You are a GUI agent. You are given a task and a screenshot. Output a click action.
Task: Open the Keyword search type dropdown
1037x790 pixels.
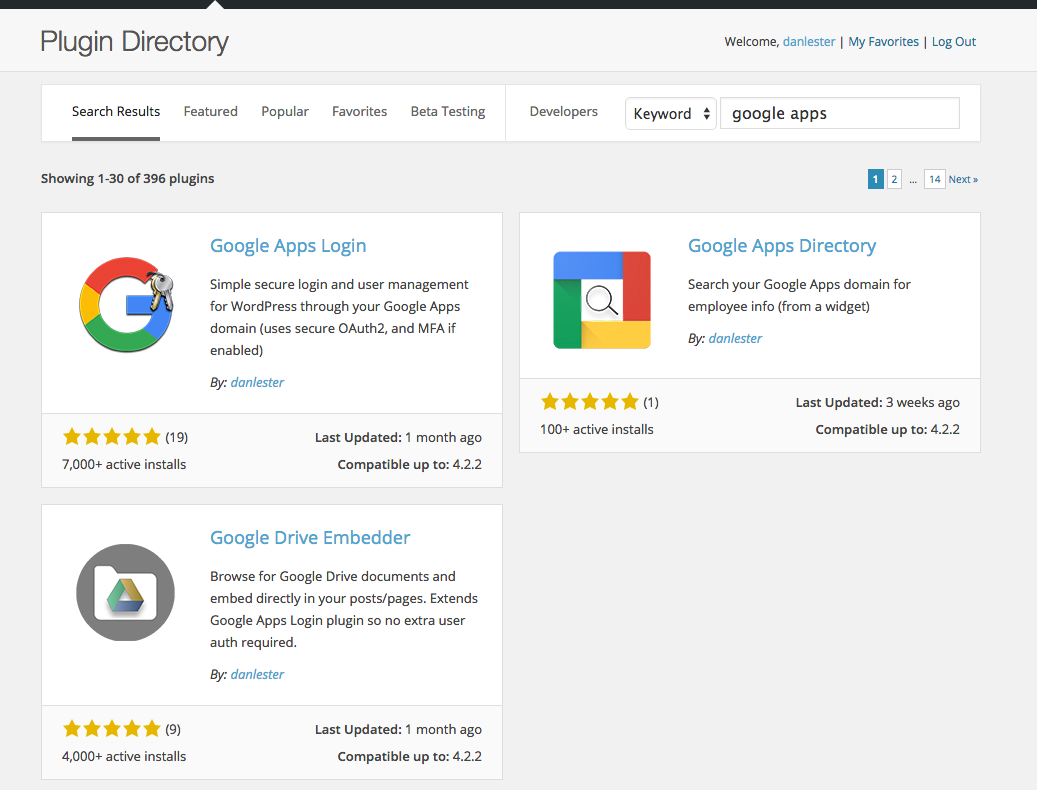[x=671, y=114]
